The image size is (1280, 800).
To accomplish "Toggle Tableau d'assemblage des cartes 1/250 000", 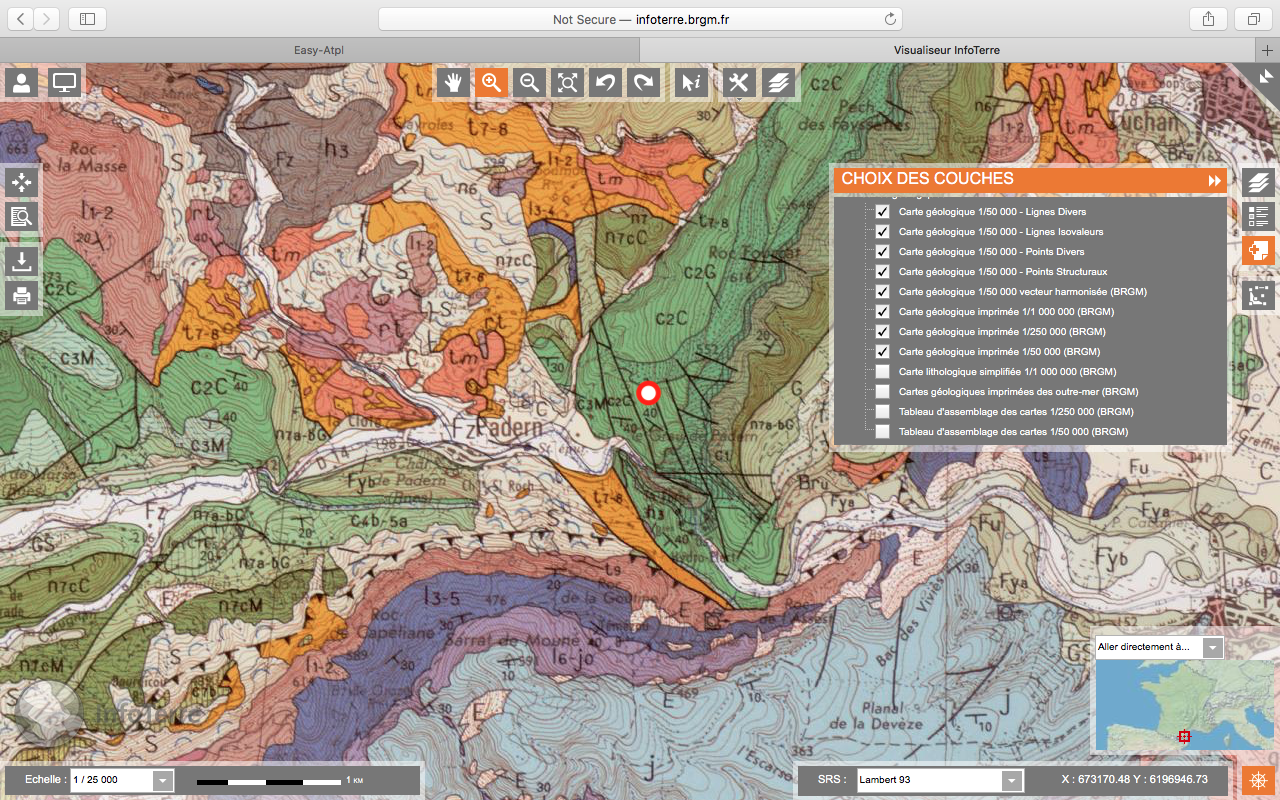I will (x=882, y=412).
